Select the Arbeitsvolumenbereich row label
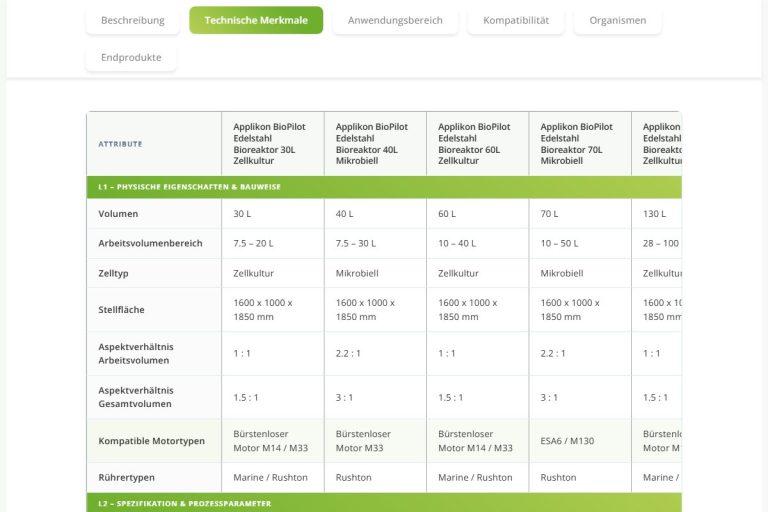The width and height of the screenshot is (768, 512). 154,244
